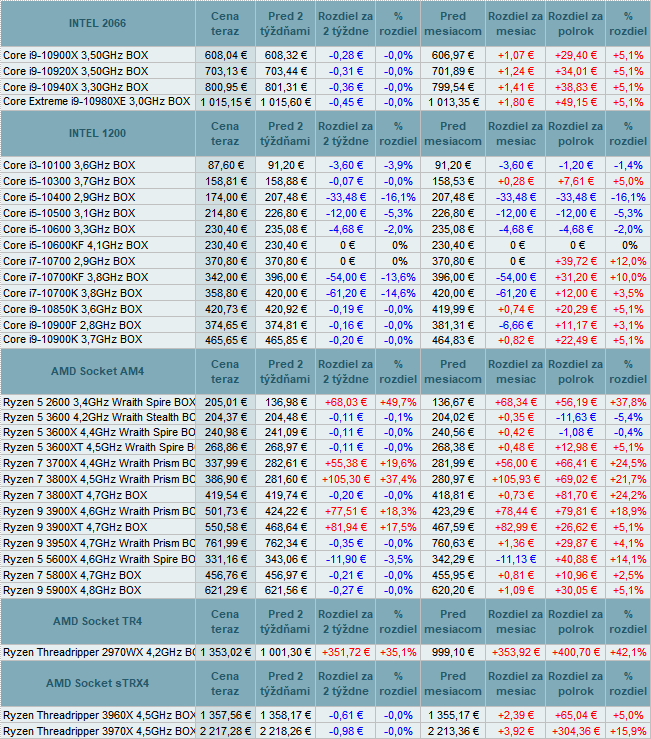651x739 pixels.
Task: Click the AMD Socket sTRX4 section header
Action: (x=97, y=684)
